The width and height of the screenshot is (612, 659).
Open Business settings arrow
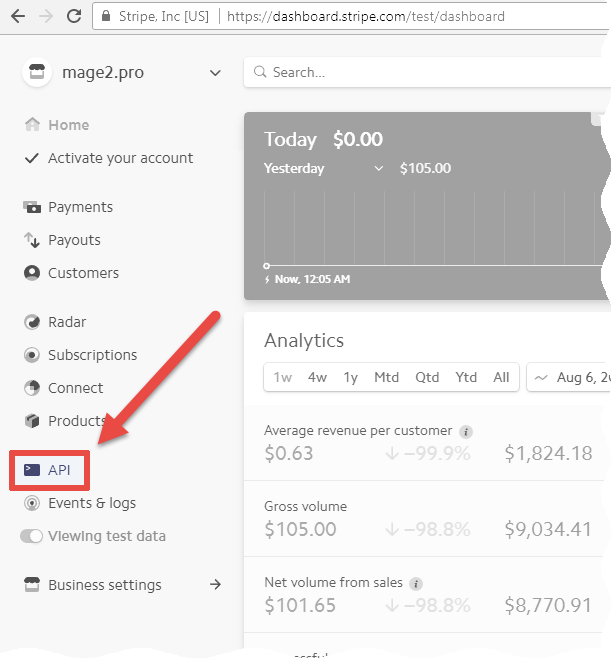(x=216, y=584)
